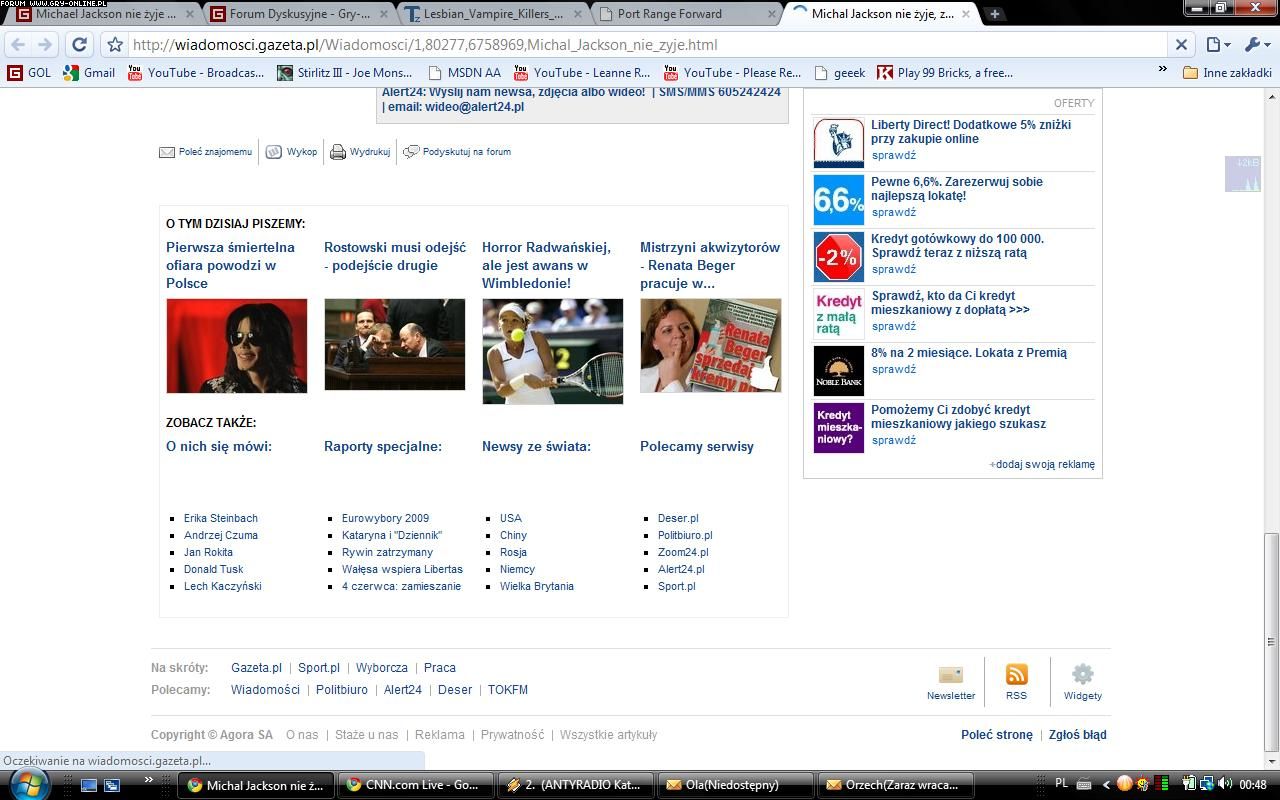
Task: Open the new tab button
Action: [995, 14]
